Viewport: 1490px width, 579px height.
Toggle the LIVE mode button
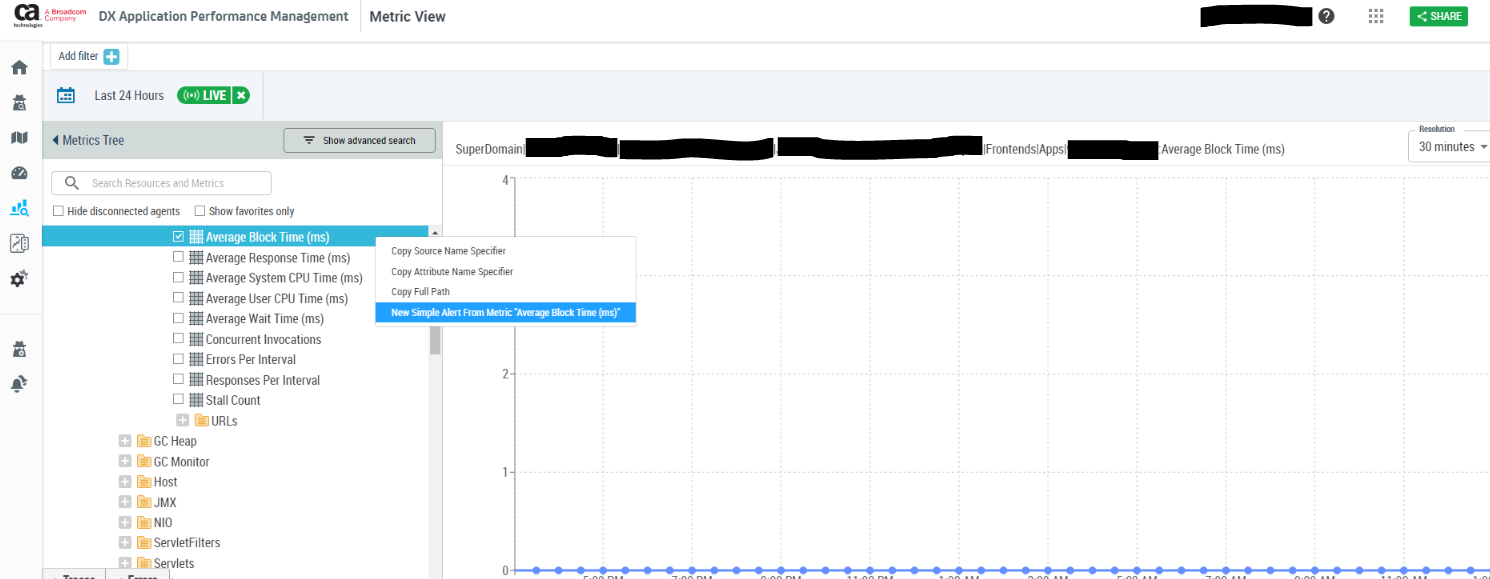click(205, 95)
